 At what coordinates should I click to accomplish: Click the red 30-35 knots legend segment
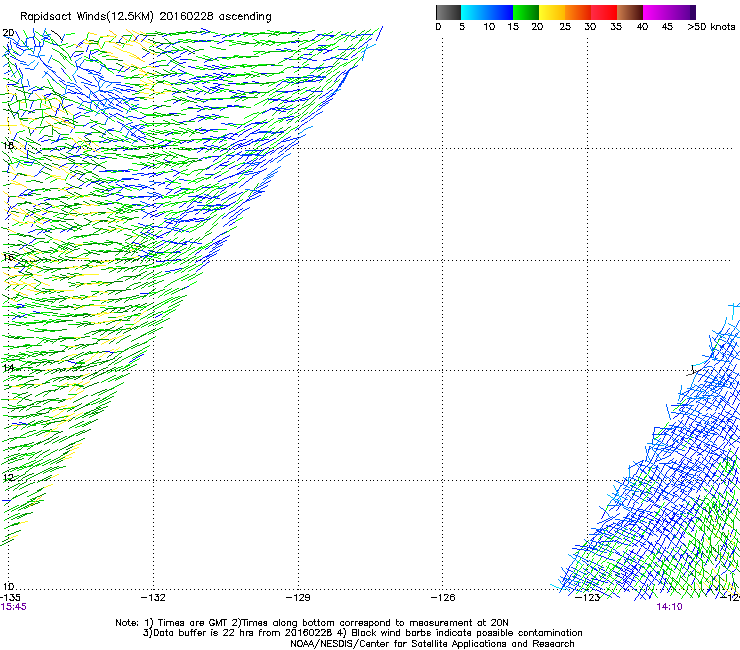[x=604, y=12]
